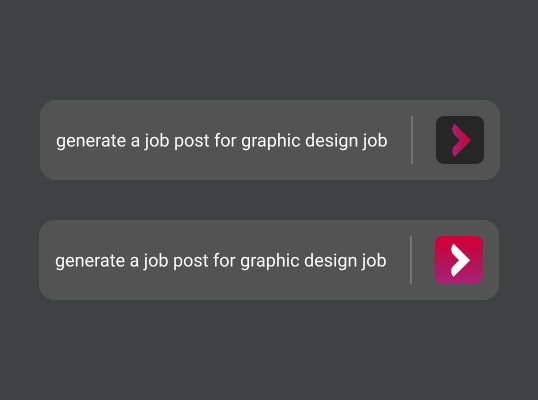Submit the prompt using the dark chevron icon
This screenshot has width=538, height=400.
pyautogui.click(x=460, y=140)
